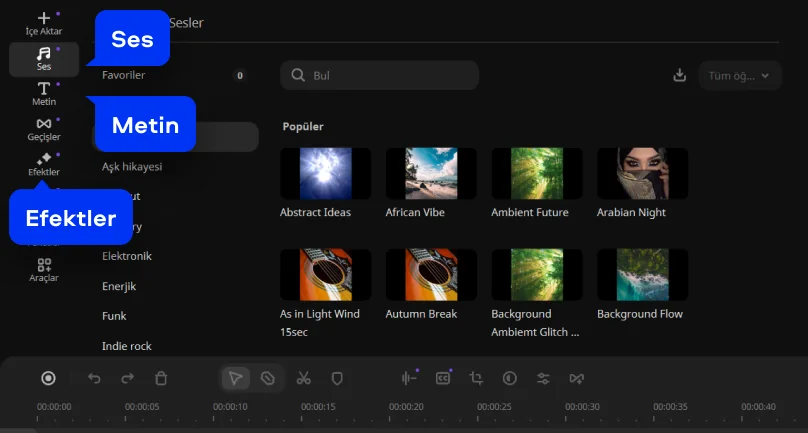This screenshot has height=433, width=808.
Task: Click the record button in timeline toolbar
Action: point(48,378)
